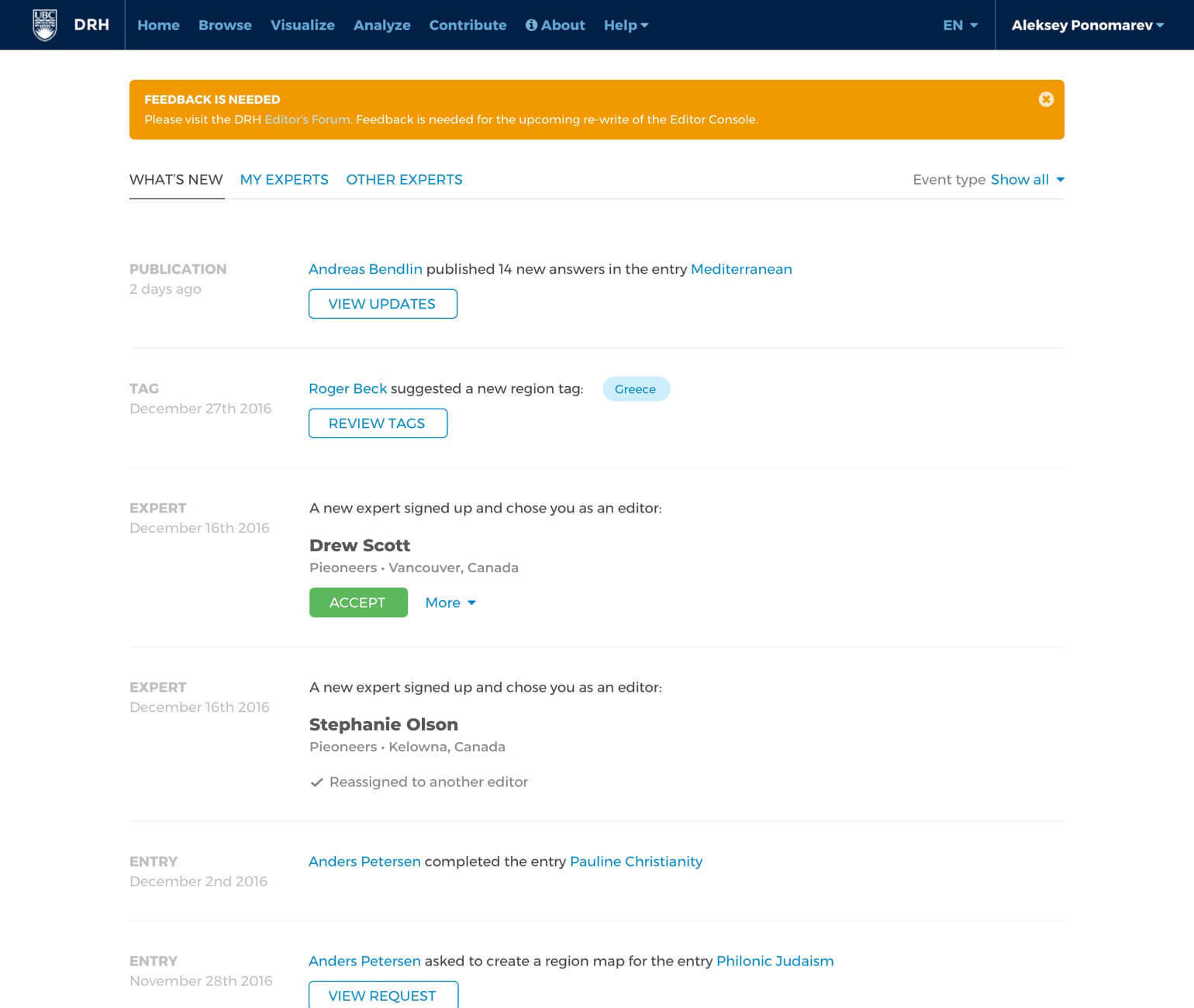The width and height of the screenshot is (1194, 1008).
Task: Expand the Event type Show all filter
Action: click(x=1027, y=179)
